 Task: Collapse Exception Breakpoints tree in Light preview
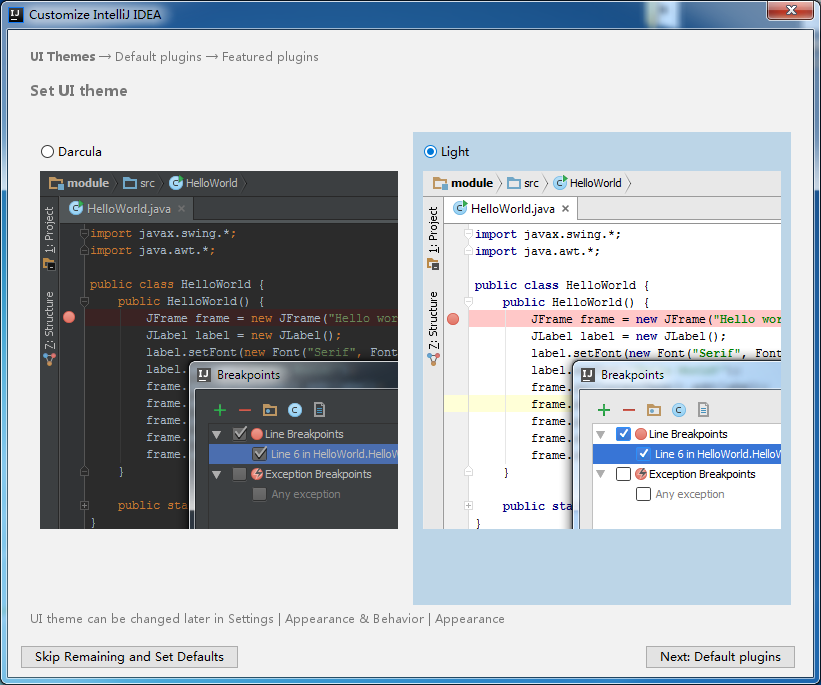click(600, 474)
